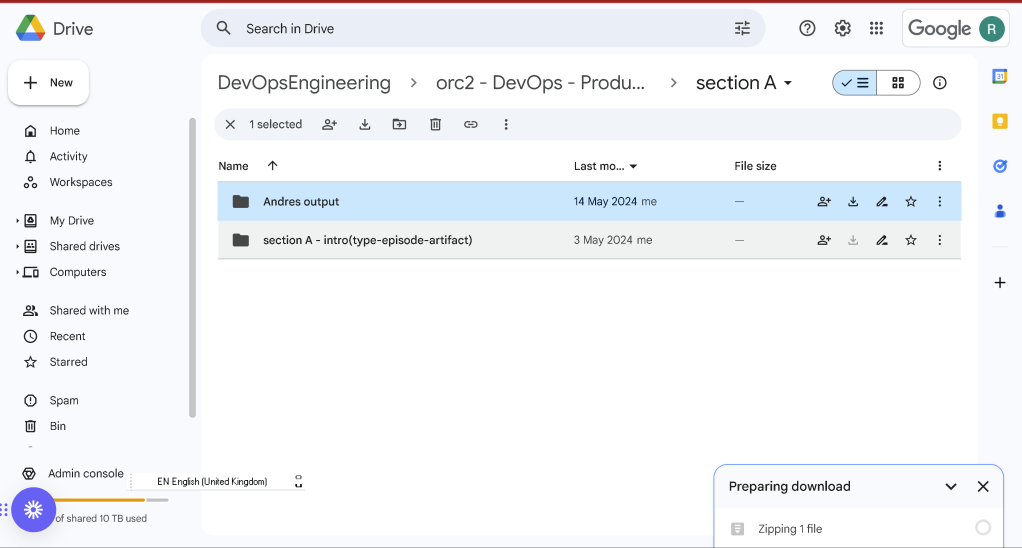Clear selection with the X icon

[x=230, y=124]
